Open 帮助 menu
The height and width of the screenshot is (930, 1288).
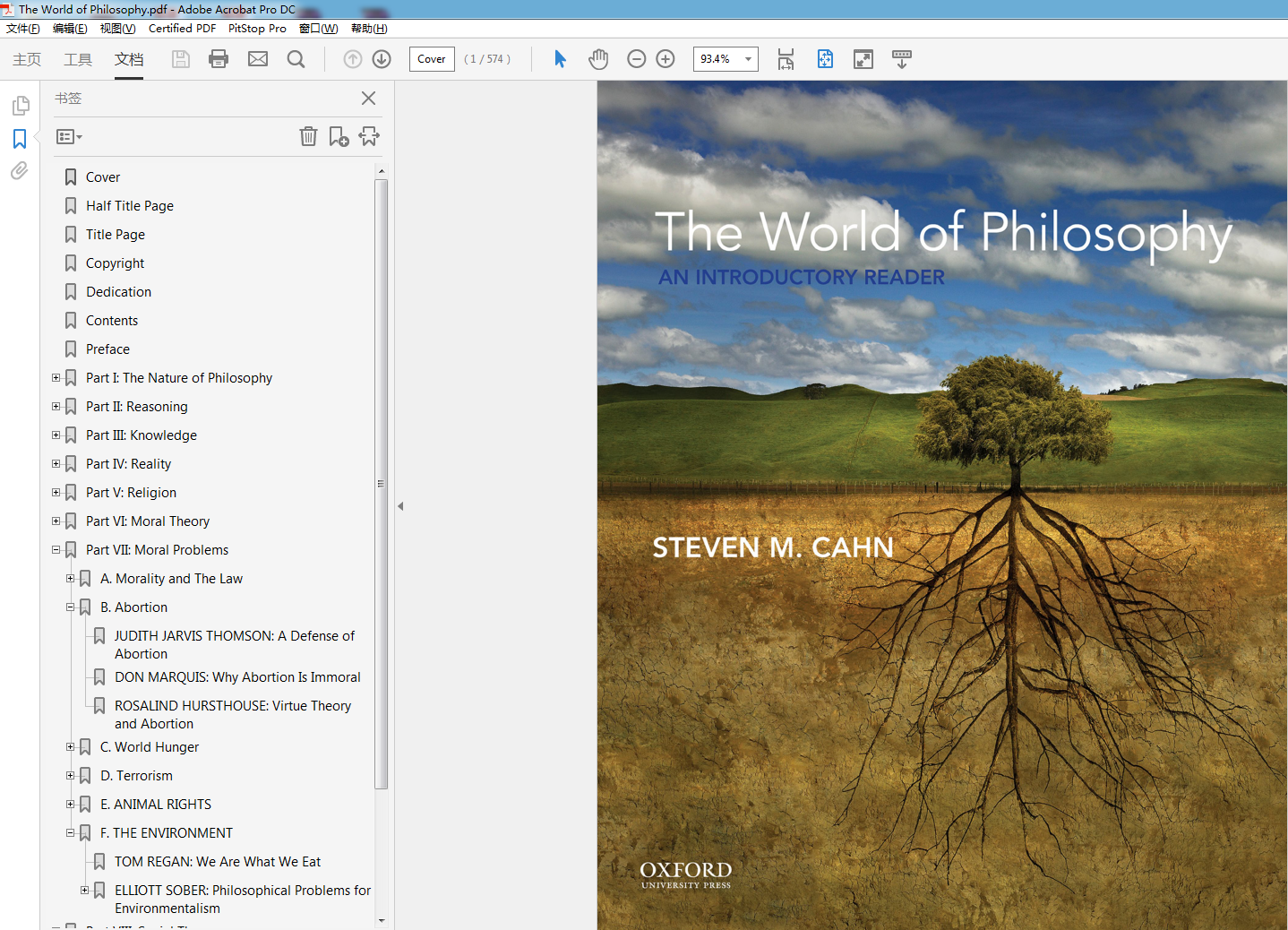click(x=369, y=29)
